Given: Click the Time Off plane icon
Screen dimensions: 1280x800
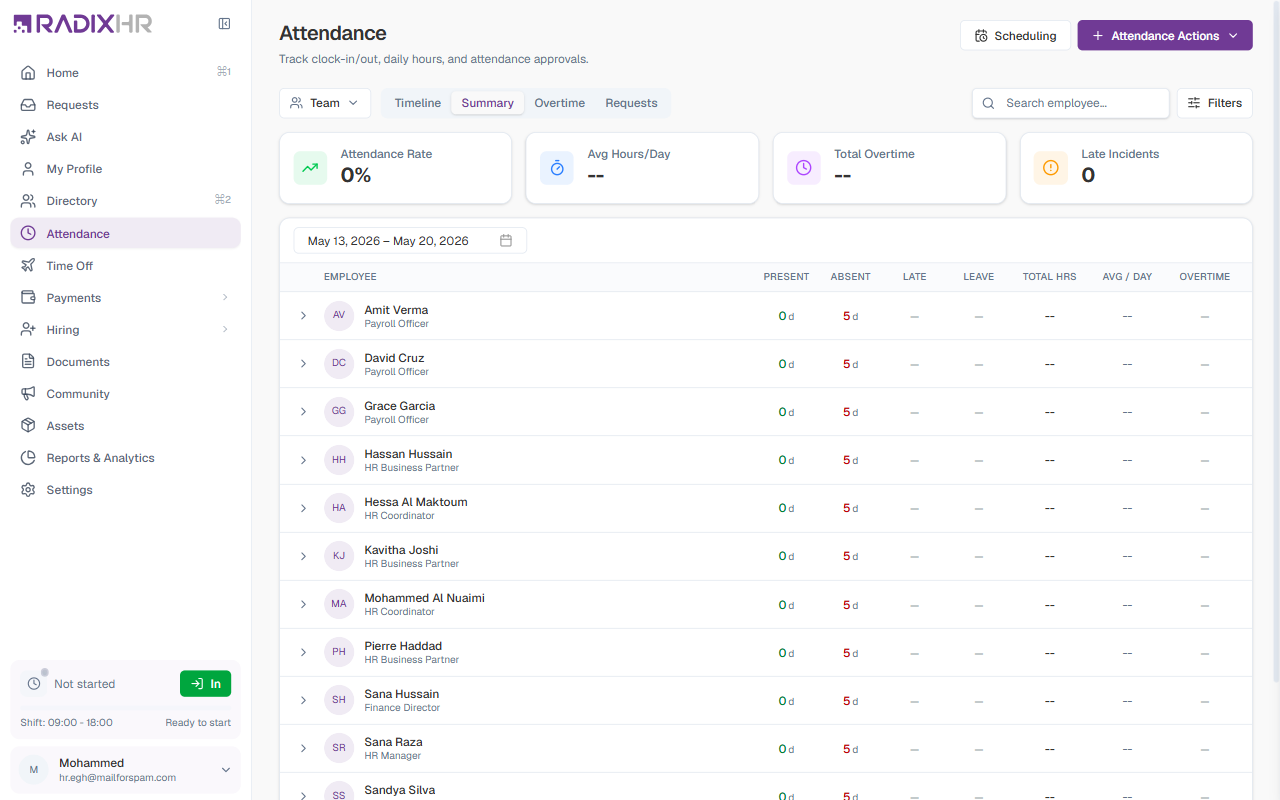Looking at the screenshot, I should pyautogui.click(x=28, y=266).
